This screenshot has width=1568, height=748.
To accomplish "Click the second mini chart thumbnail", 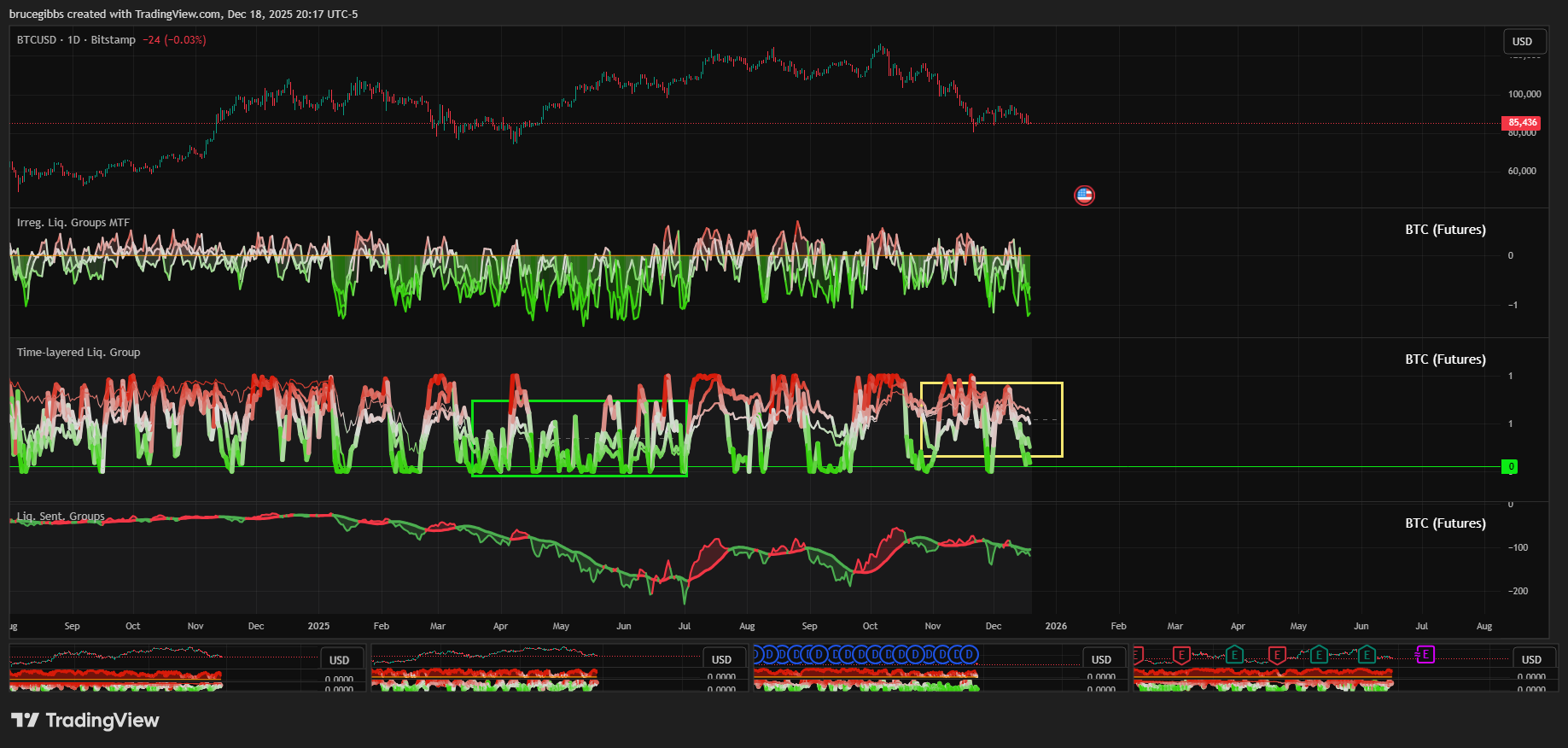I will pos(529,669).
